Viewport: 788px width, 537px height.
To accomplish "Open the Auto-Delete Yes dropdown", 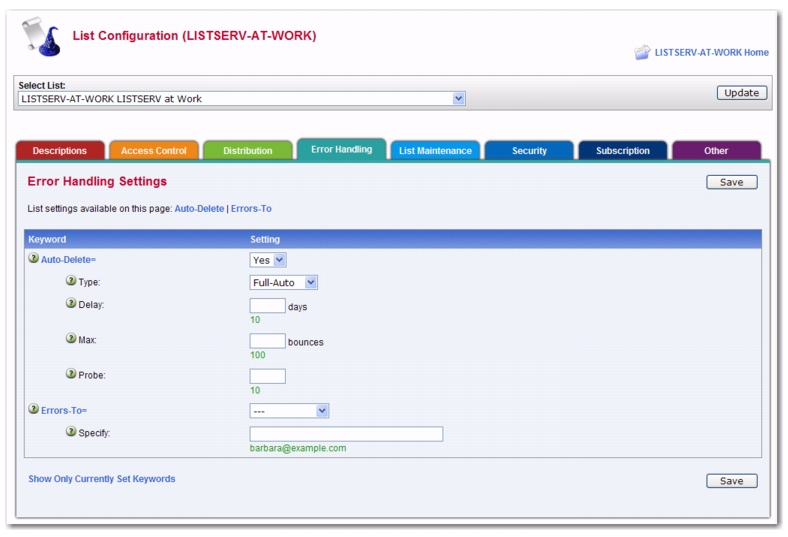I will 268,260.
